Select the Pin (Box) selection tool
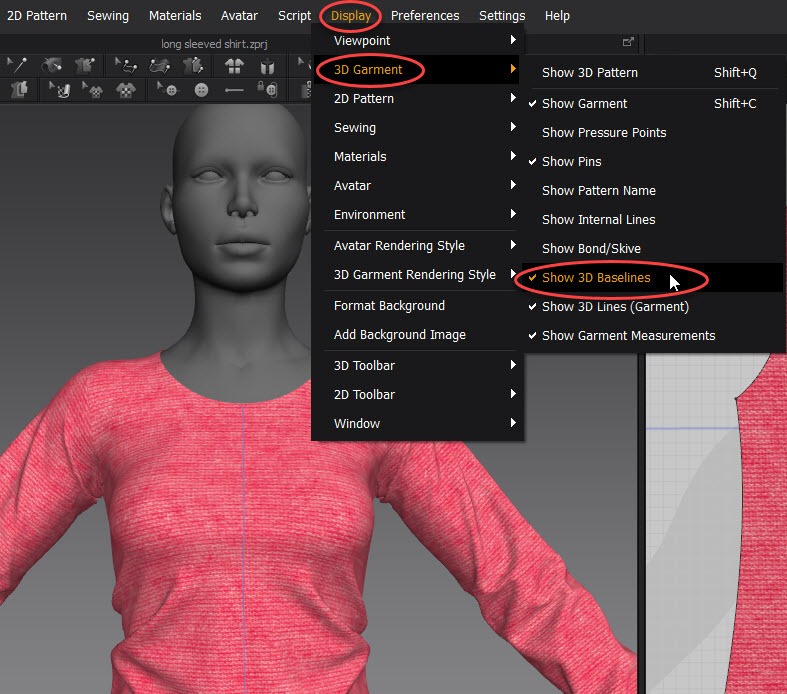Image resolution: width=787 pixels, height=694 pixels. click(x=125, y=65)
